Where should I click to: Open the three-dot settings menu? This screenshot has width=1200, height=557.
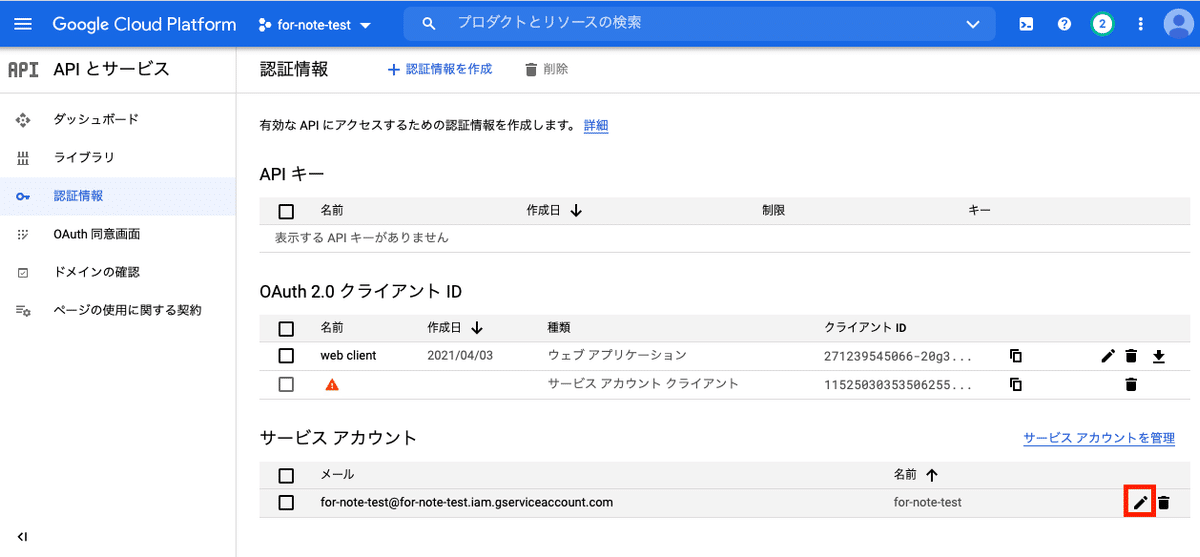click(x=1140, y=24)
